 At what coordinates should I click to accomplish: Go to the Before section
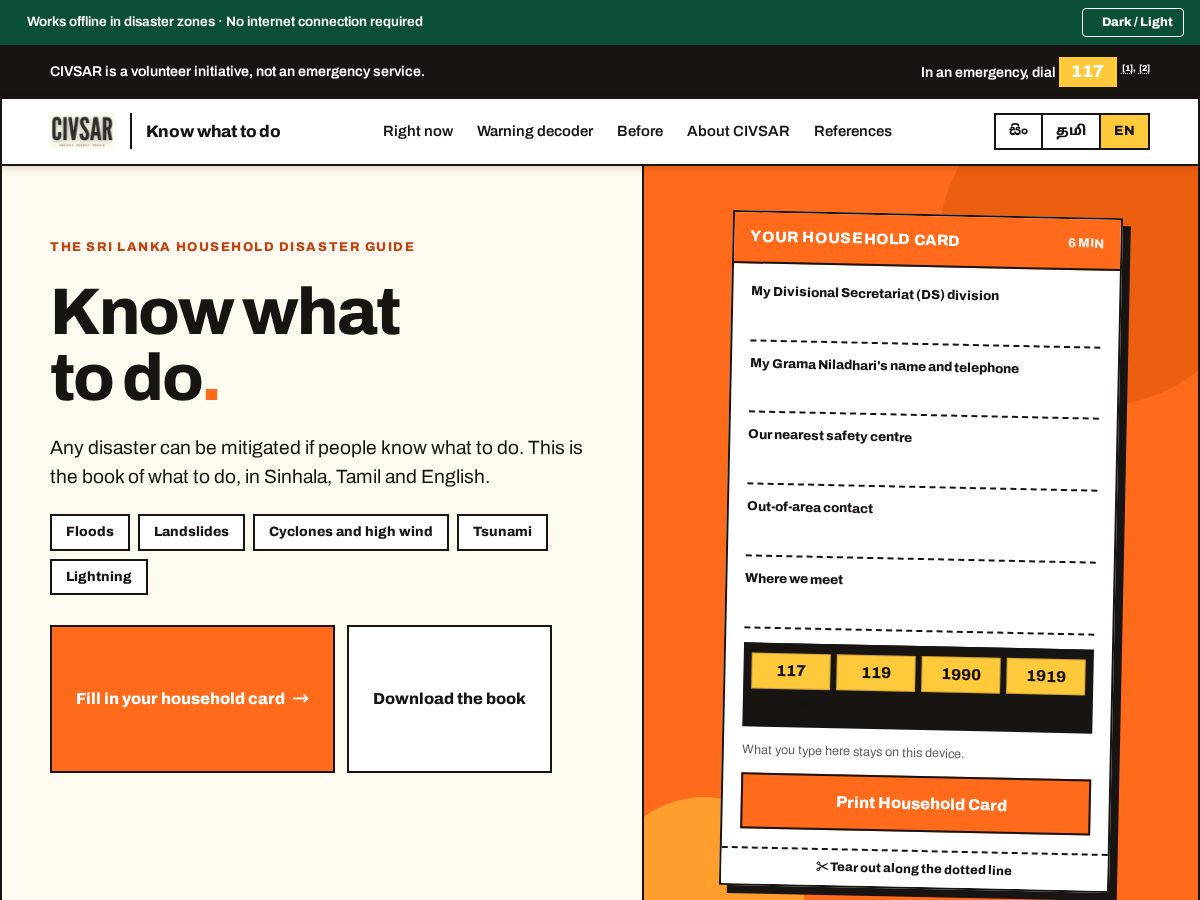[640, 131]
